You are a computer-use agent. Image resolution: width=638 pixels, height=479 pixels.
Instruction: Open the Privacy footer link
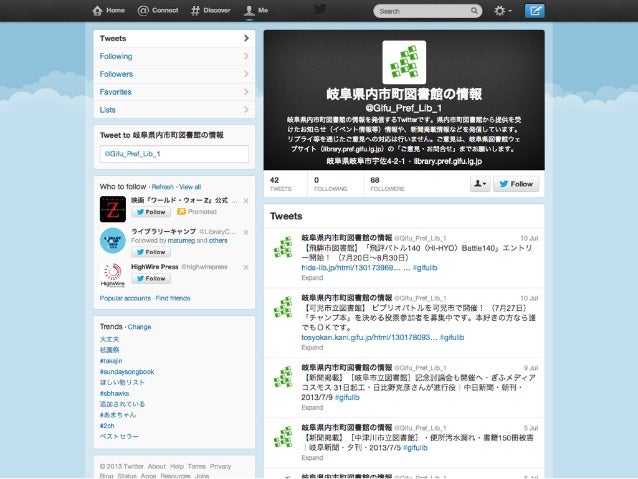click(220, 466)
